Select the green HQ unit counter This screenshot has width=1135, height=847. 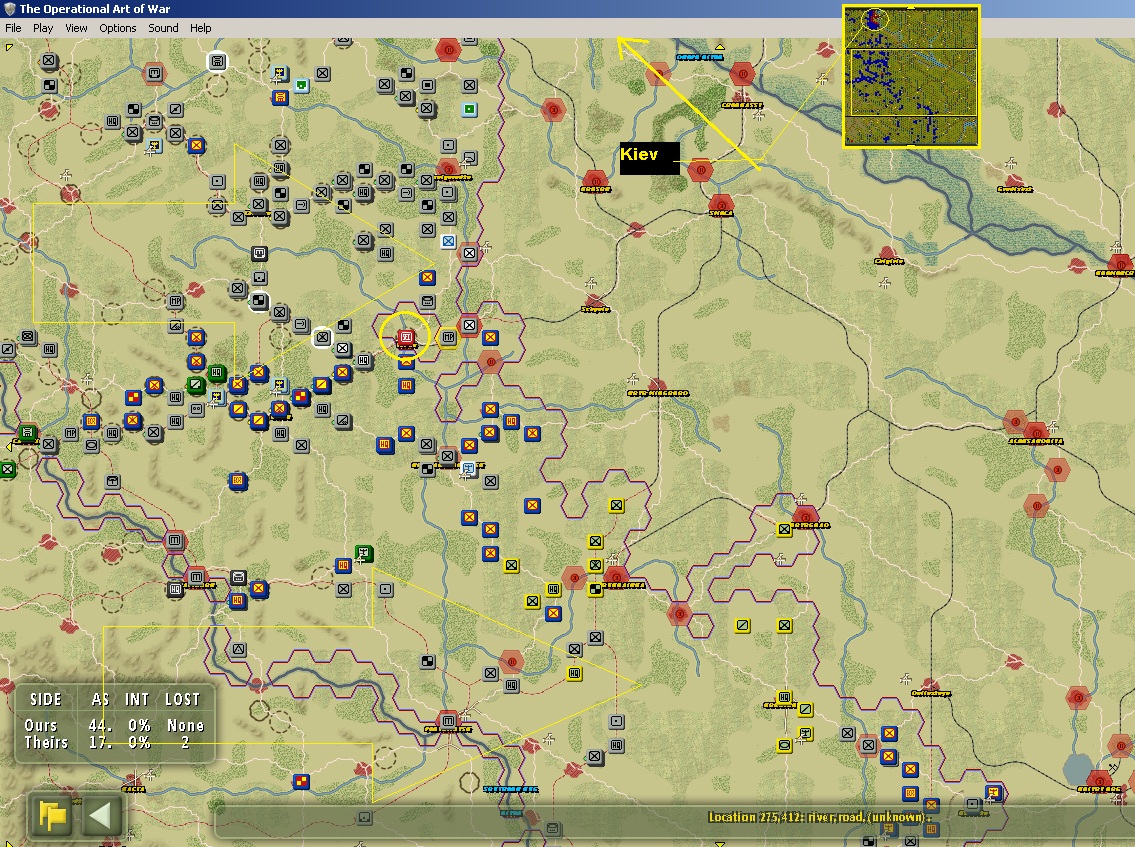click(x=216, y=372)
